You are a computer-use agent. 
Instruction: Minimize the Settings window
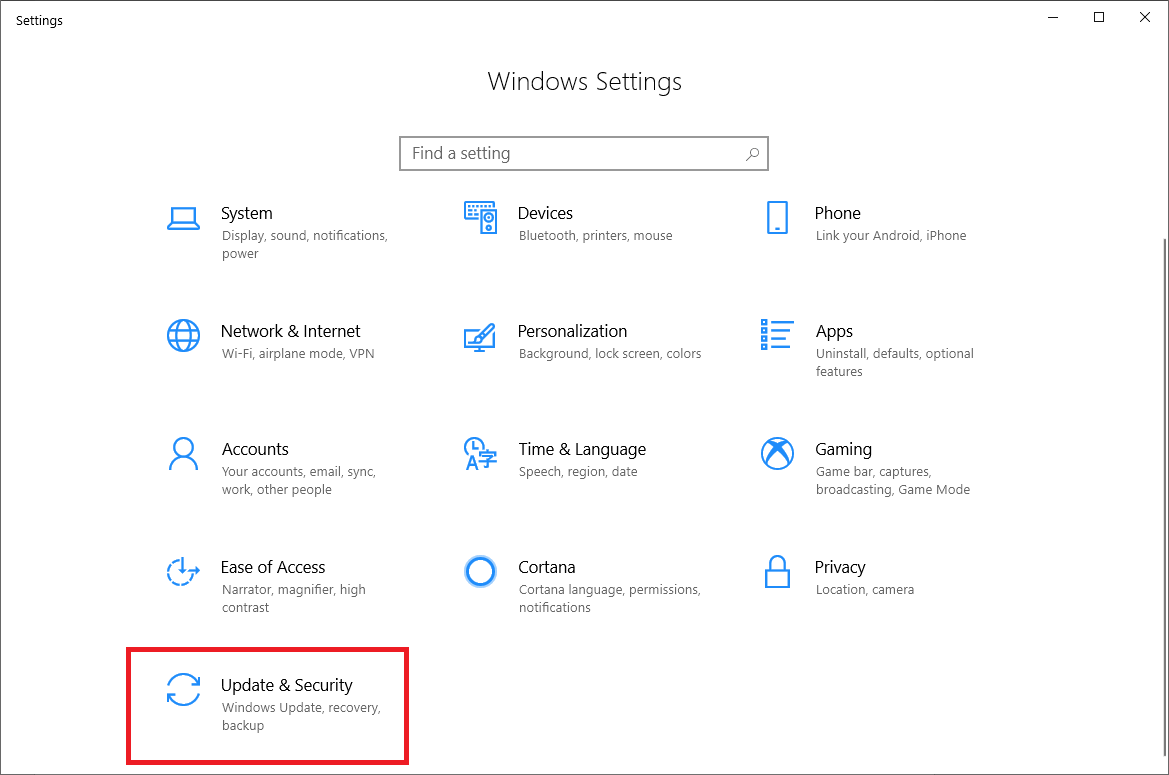(x=1053, y=17)
